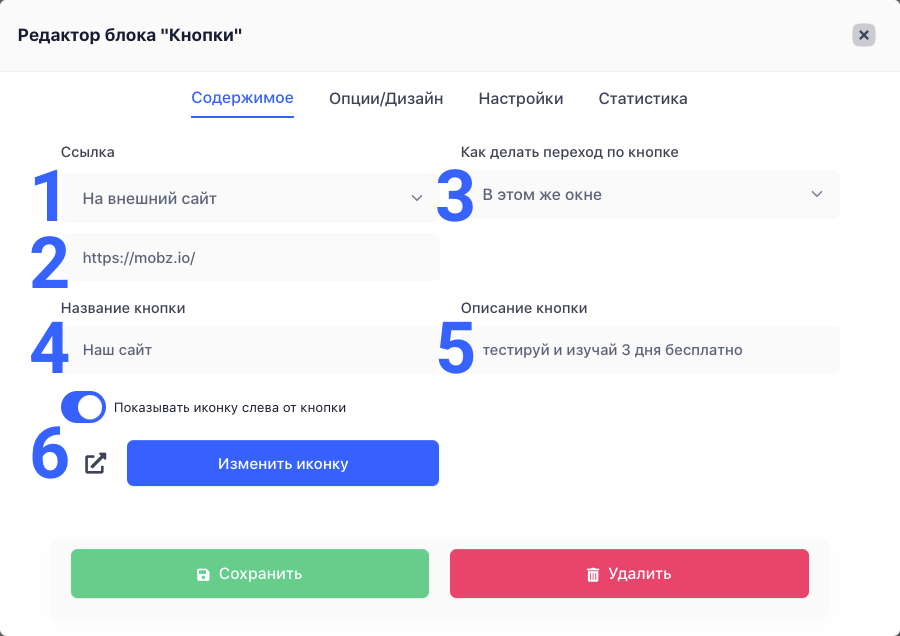This screenshot has height=636, width=900.
Task: Click the 'Описание кнопки' label
Action: [x=523, y=308]
